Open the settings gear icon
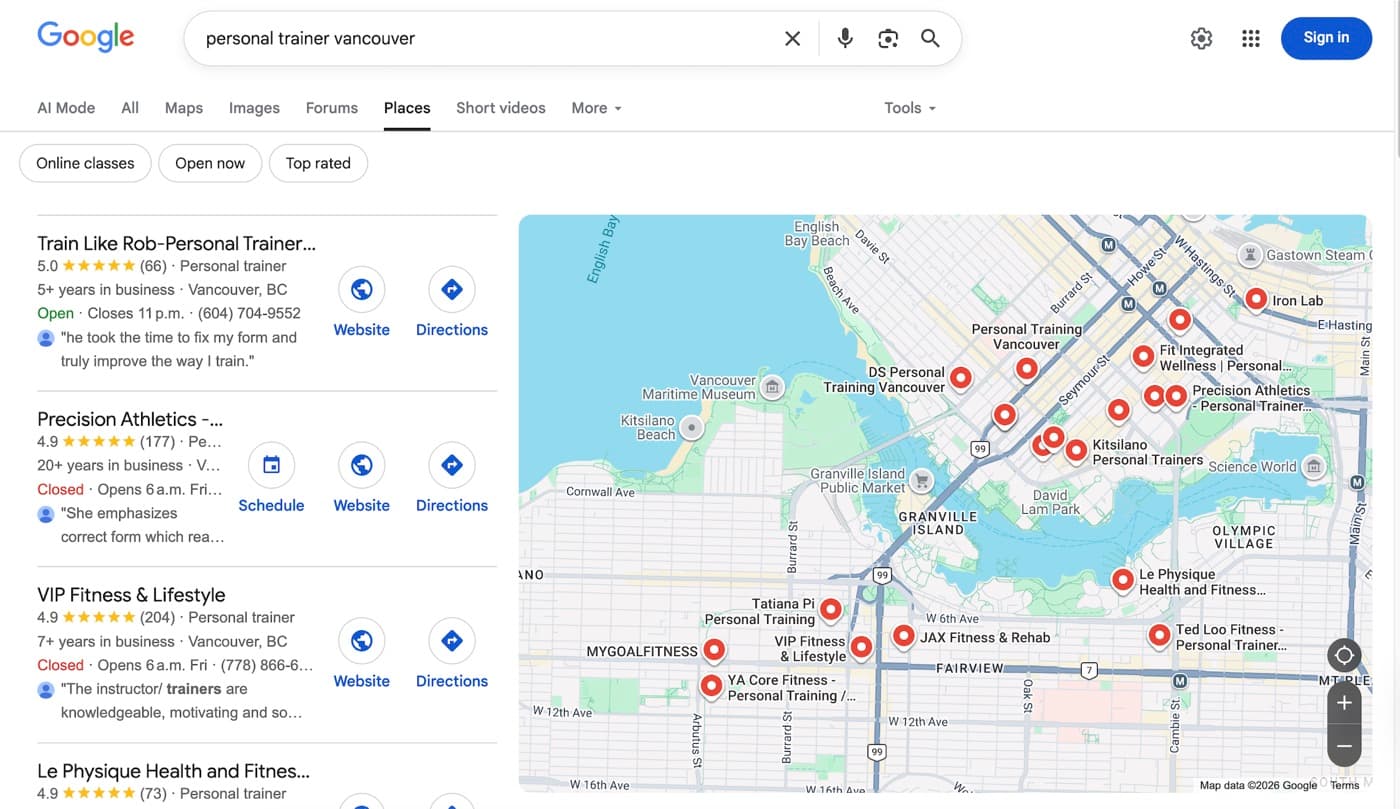Image resolution: width=1400 pixels, height=809 pixels. click(x=1201, y=38)
